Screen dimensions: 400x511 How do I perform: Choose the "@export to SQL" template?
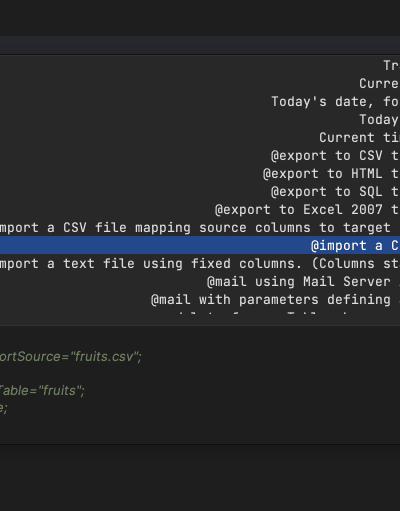200,191
